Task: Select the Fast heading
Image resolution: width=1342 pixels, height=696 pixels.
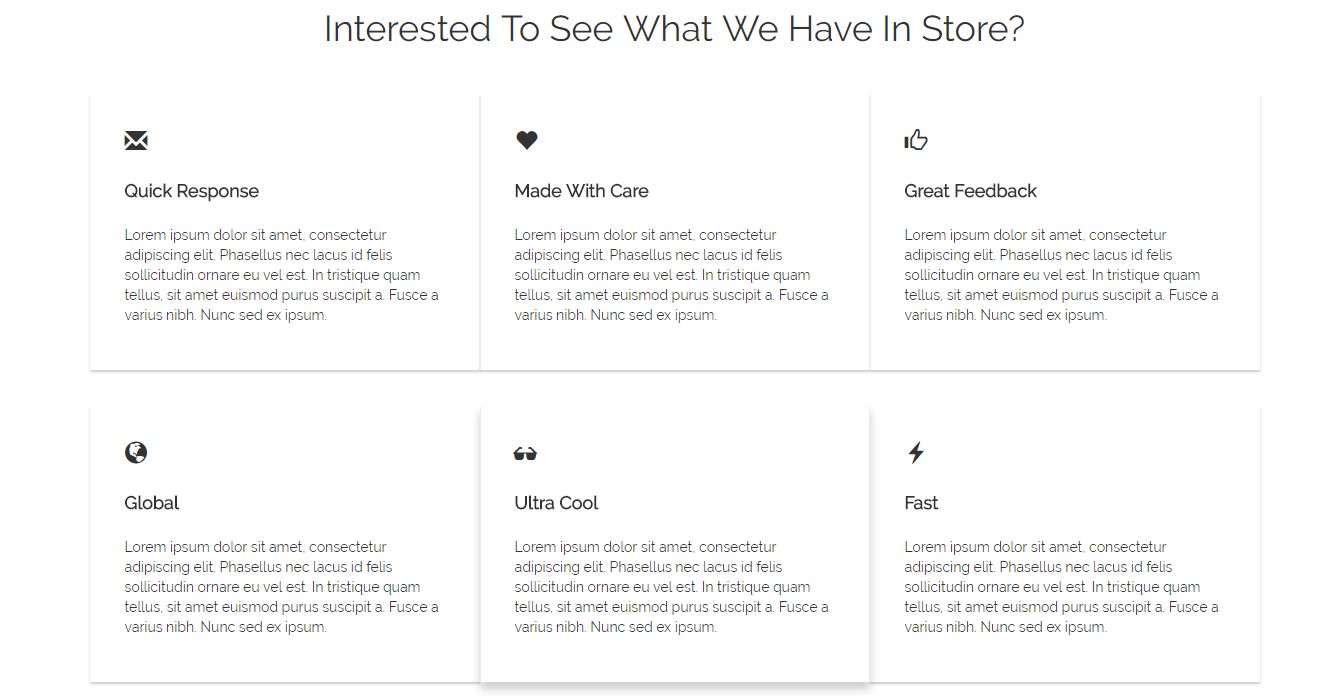Action: pyautogui.click(x=921, y=503)
